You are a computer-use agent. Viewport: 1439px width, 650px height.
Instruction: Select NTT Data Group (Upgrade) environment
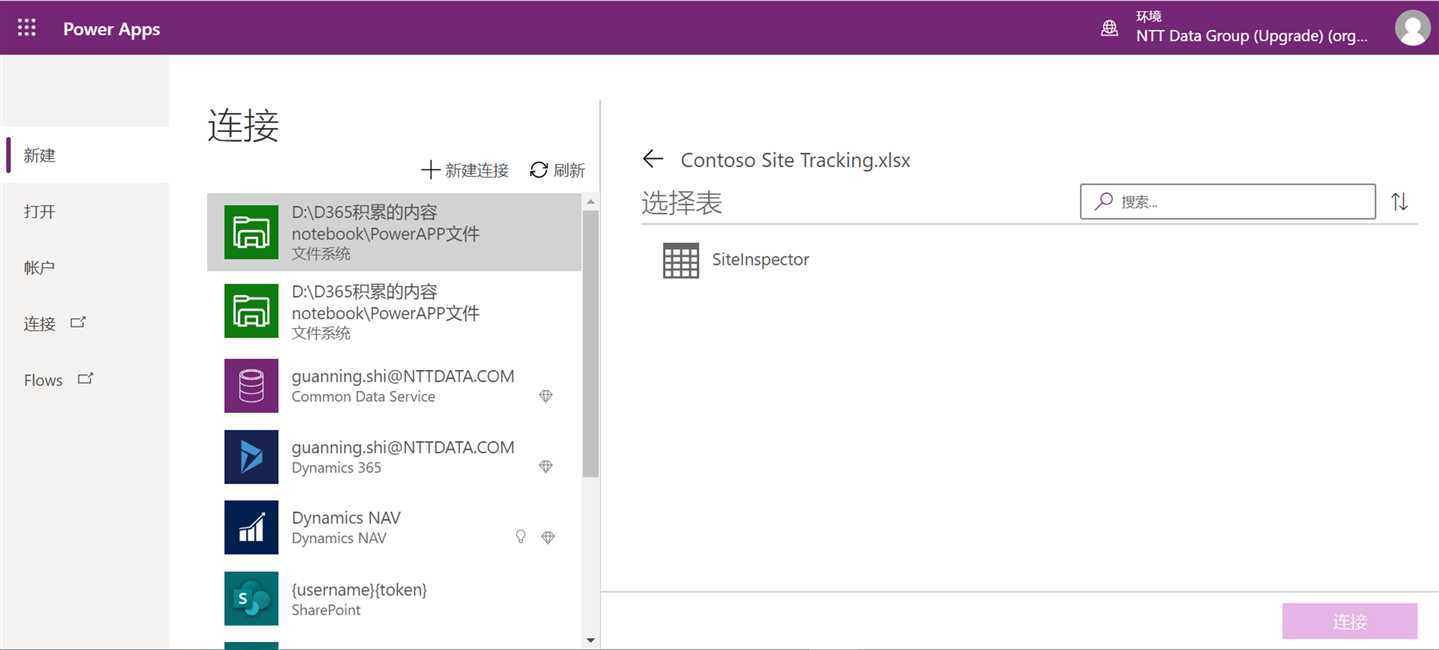[x=1251, y=36]
